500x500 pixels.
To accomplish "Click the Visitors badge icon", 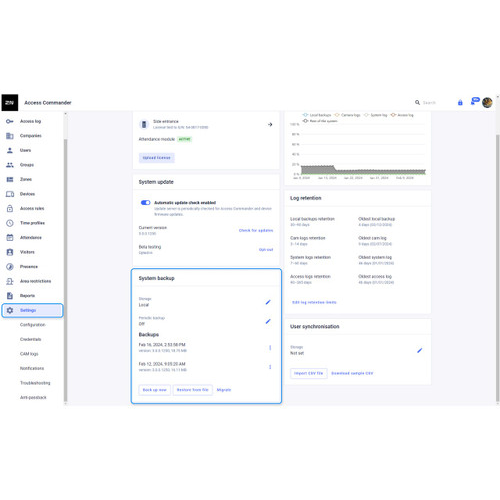I will tap(10, 252).
